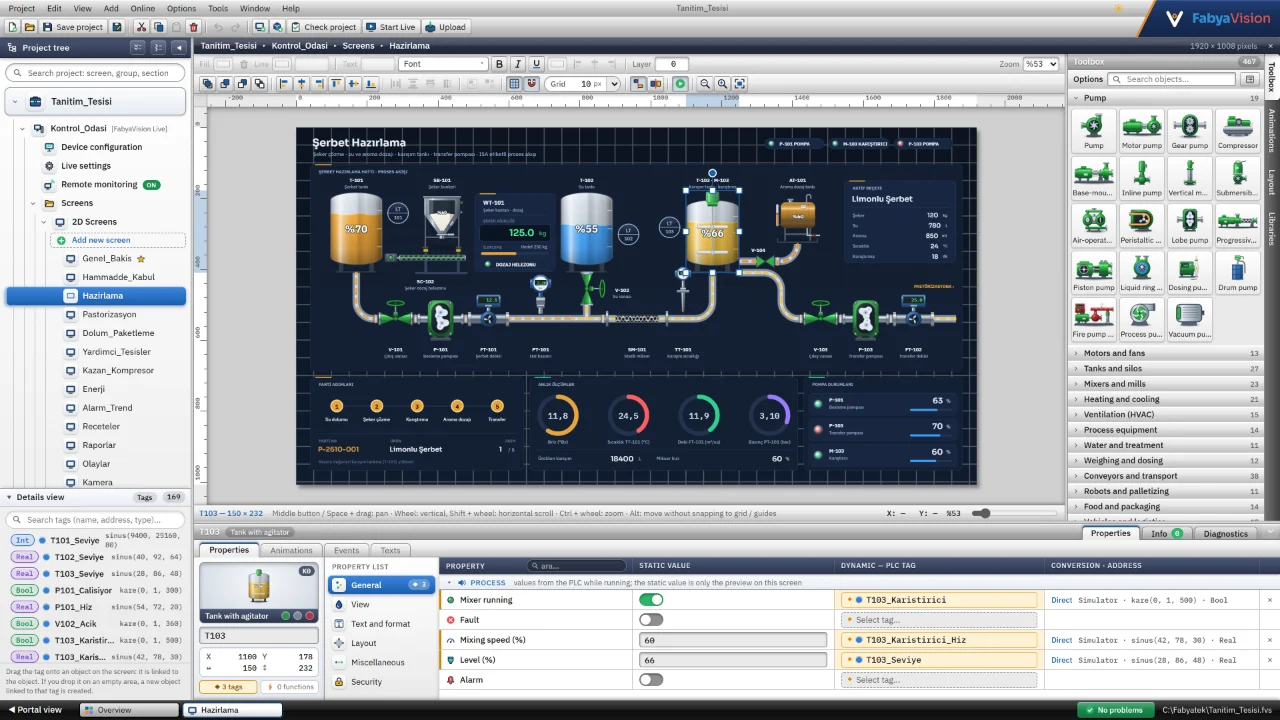
Task: Click the Inline pump toolbox object
Action: pos(1142,177)
